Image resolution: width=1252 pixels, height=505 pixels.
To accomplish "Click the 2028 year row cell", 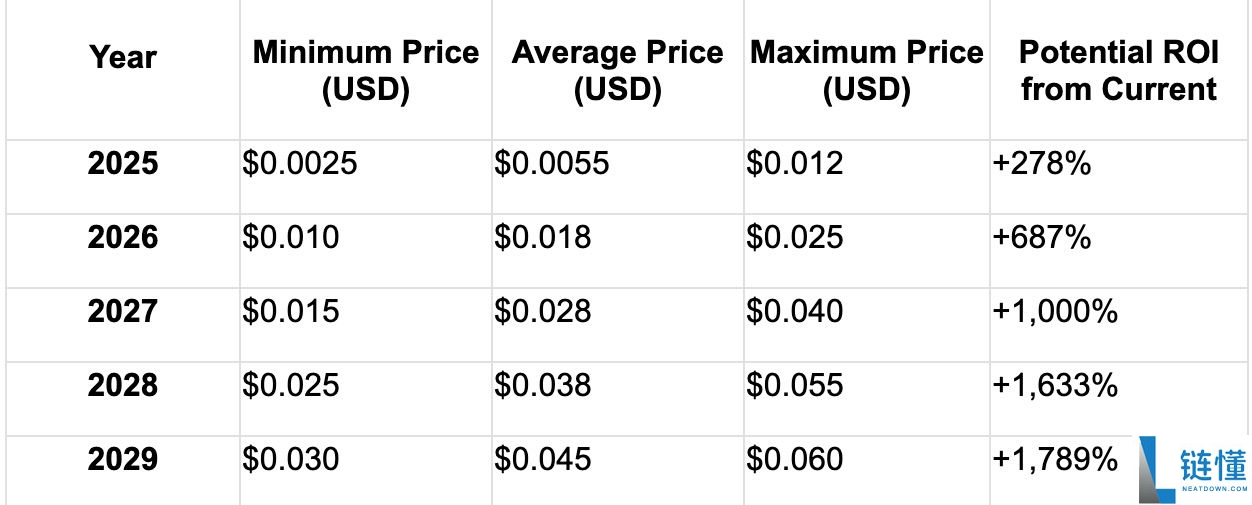I will (x=123, y=385).
